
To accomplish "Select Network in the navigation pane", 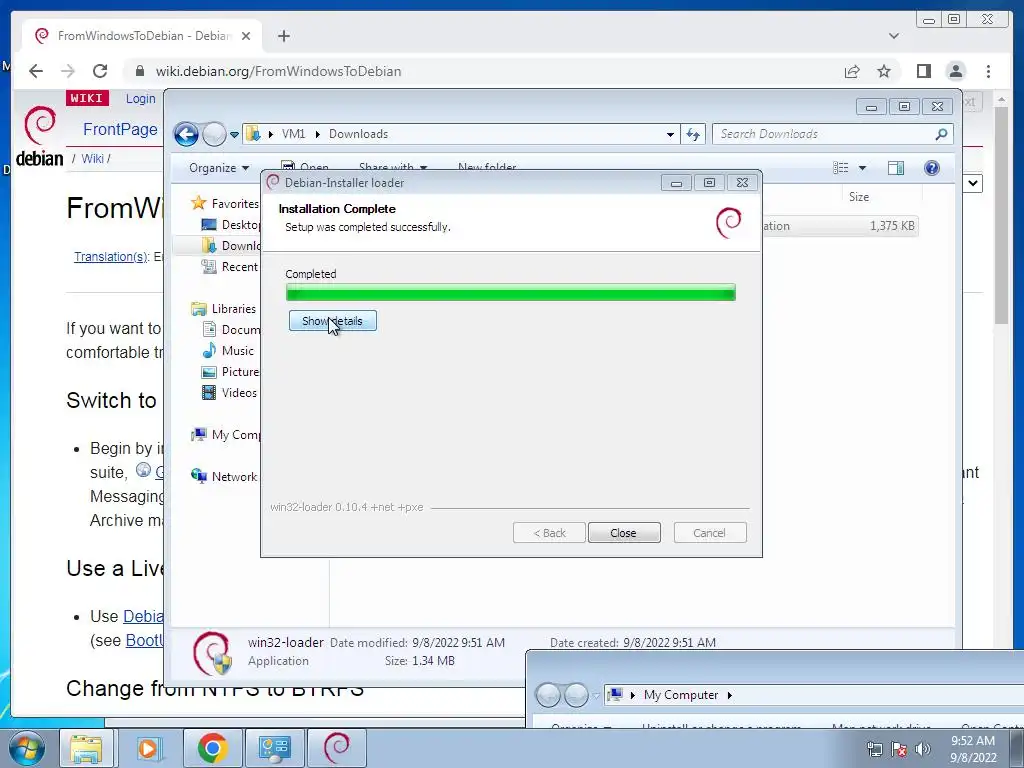I will click(224, 477).
